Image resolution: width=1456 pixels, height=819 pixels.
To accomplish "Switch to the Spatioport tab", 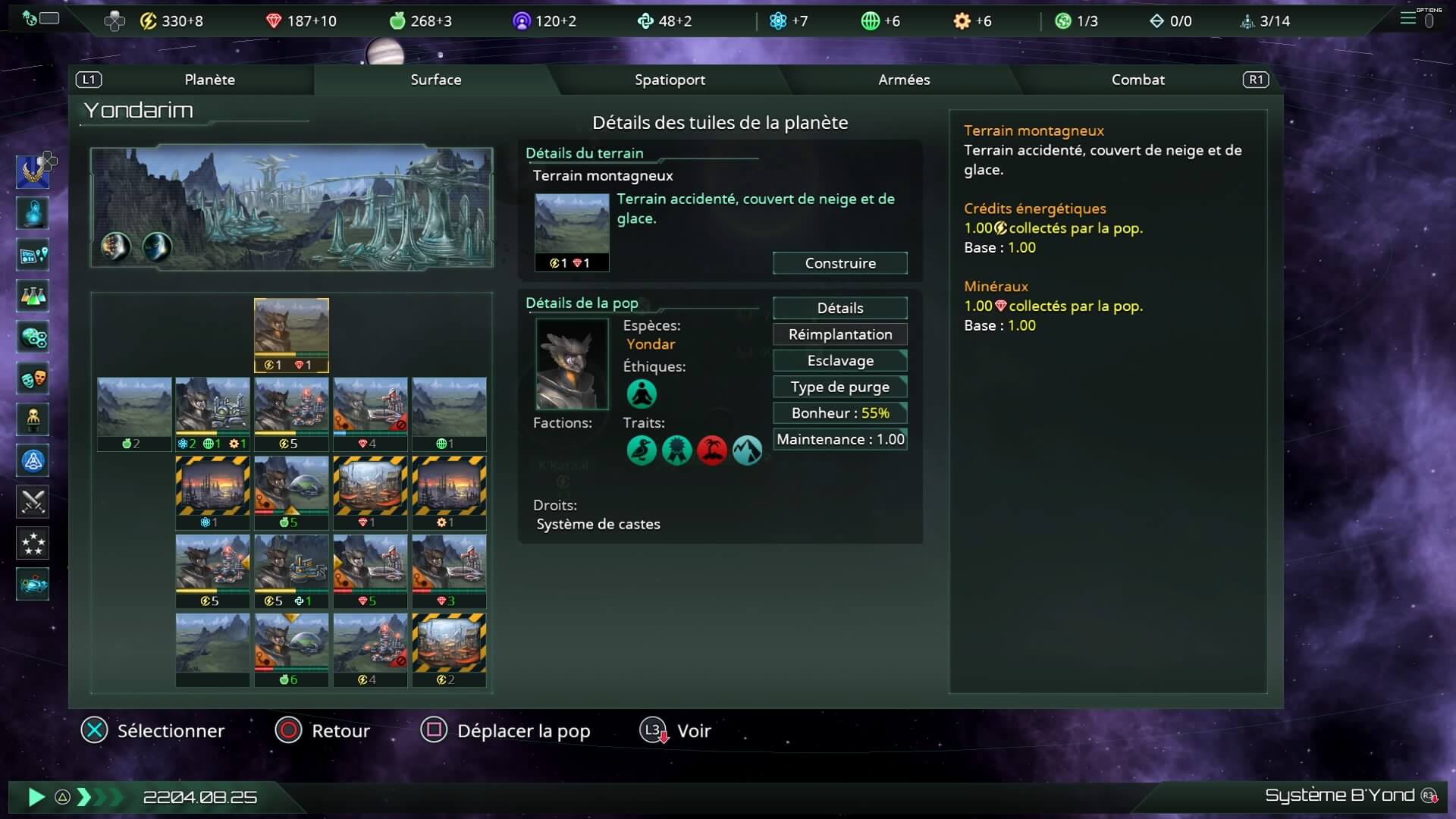I will [670, 80].
